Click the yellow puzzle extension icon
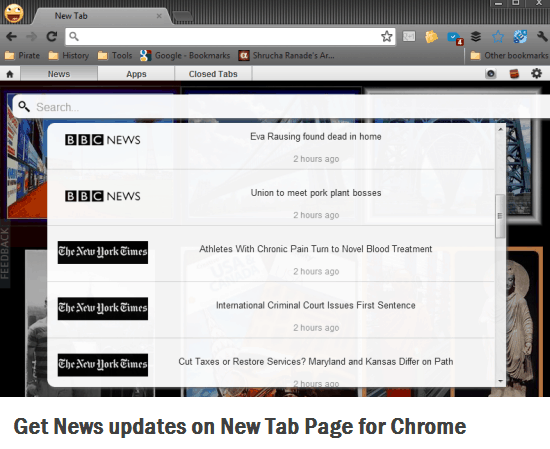Viewport: 550px width, 449px height. [x=431, y=36]
